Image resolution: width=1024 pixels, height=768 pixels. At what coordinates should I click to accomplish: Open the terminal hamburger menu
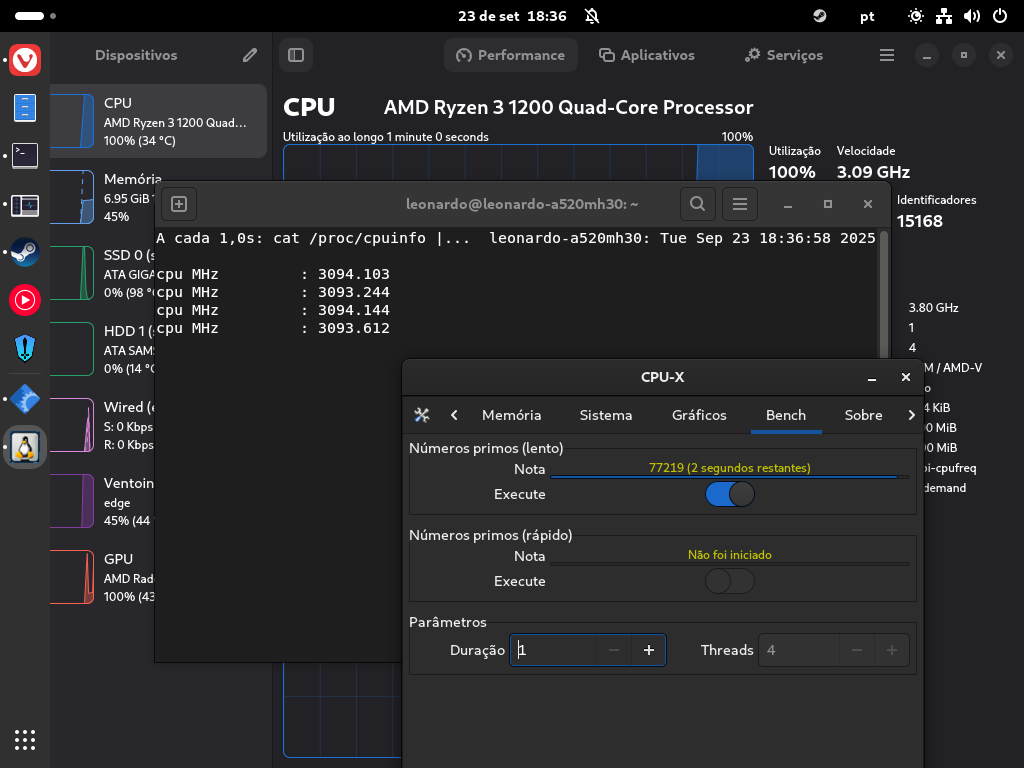740,204
